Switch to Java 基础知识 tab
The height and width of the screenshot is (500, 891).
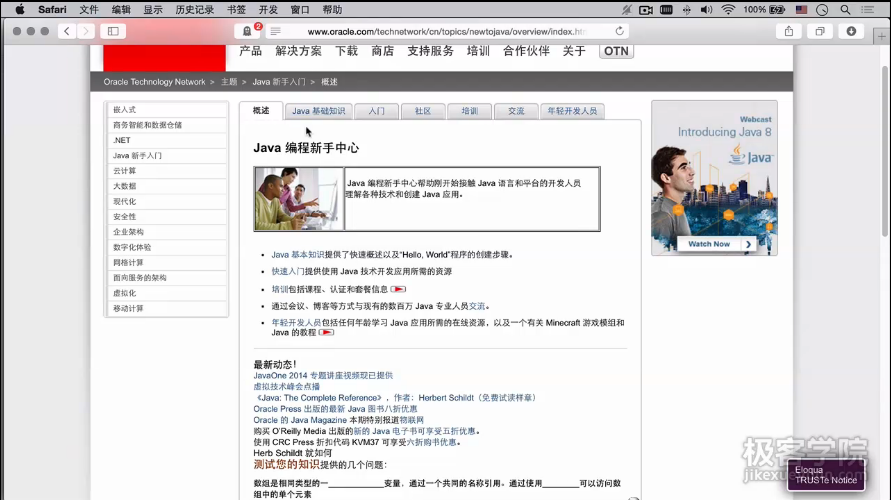coord(319,111)
